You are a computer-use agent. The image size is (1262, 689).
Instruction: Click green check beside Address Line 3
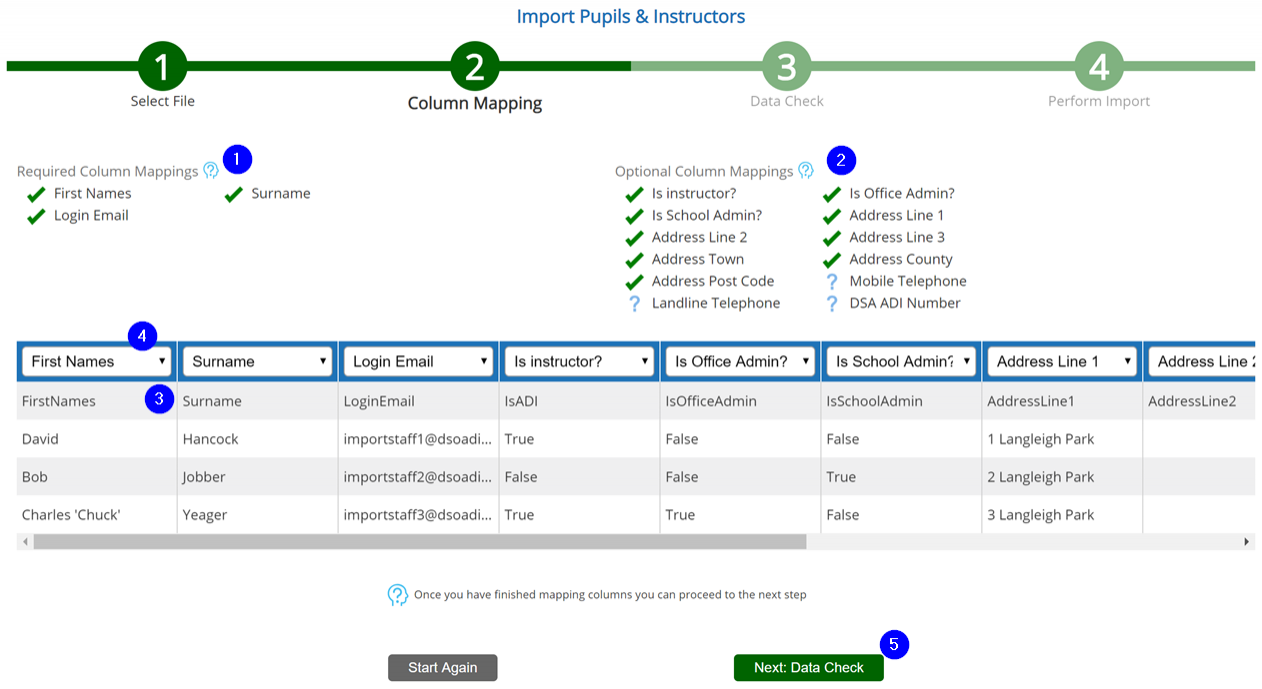[832, 238]
